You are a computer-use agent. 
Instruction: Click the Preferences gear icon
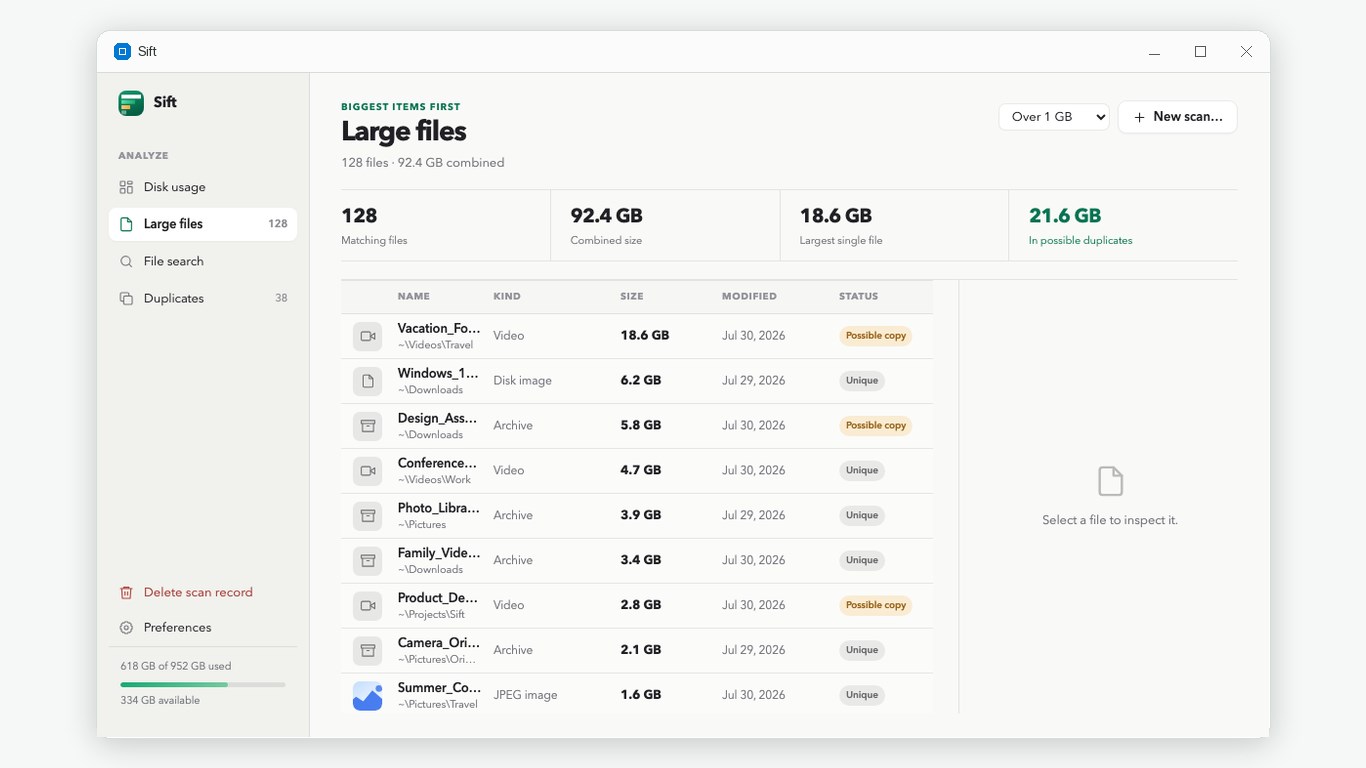[126, 628]
